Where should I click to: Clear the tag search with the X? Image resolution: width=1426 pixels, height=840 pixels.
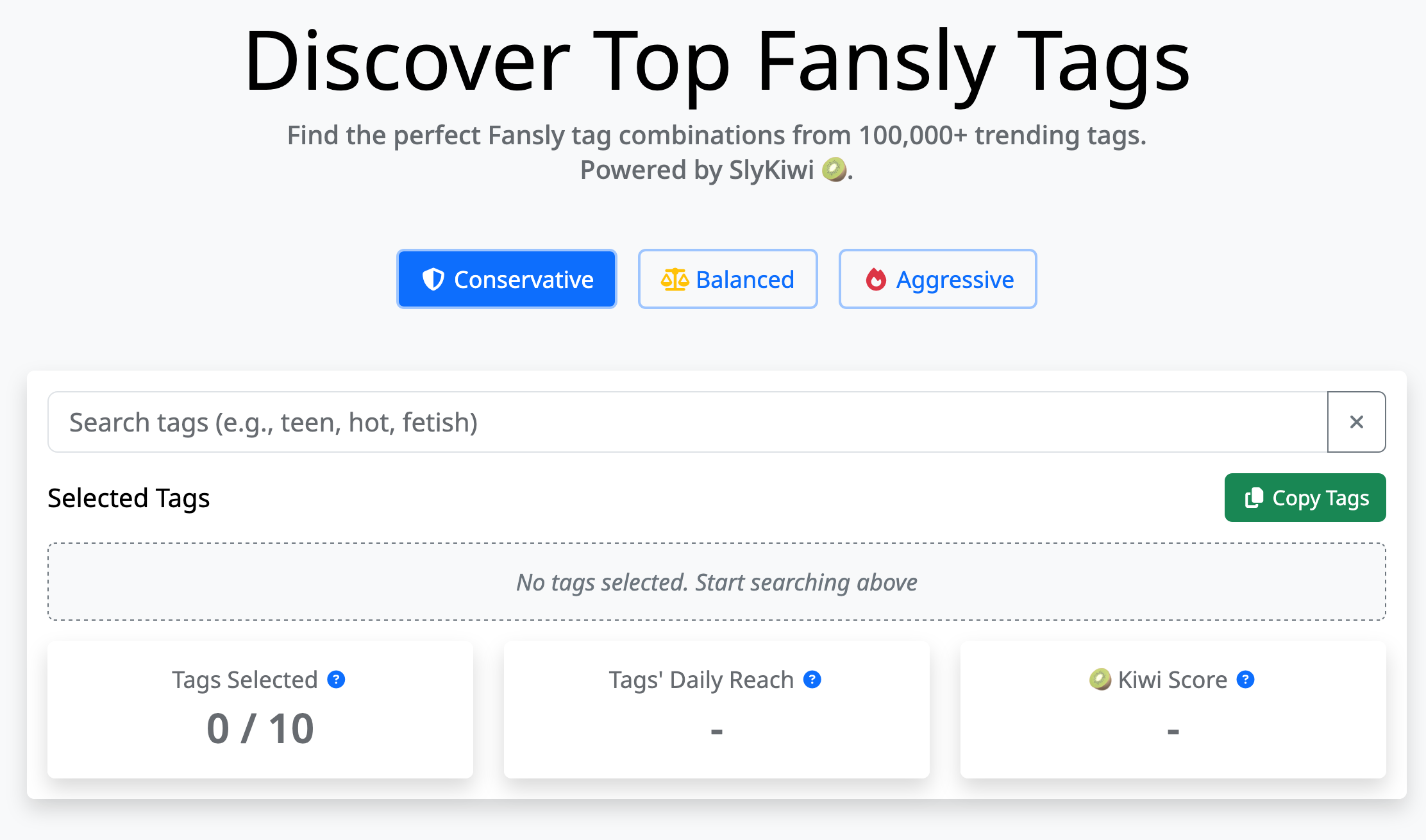pos(1357,422)
